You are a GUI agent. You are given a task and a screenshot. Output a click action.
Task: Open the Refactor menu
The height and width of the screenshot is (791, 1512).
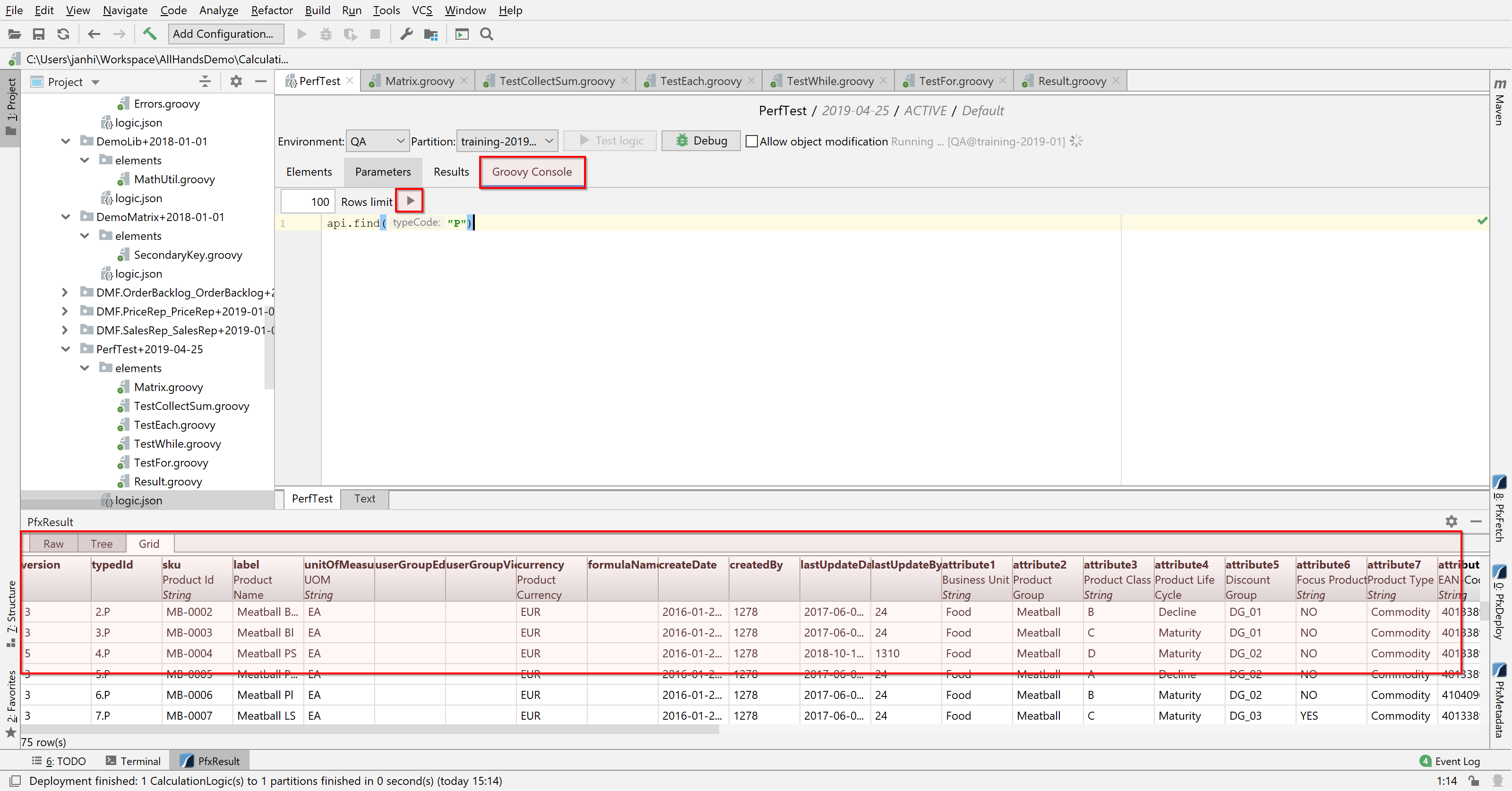(271, 10)
